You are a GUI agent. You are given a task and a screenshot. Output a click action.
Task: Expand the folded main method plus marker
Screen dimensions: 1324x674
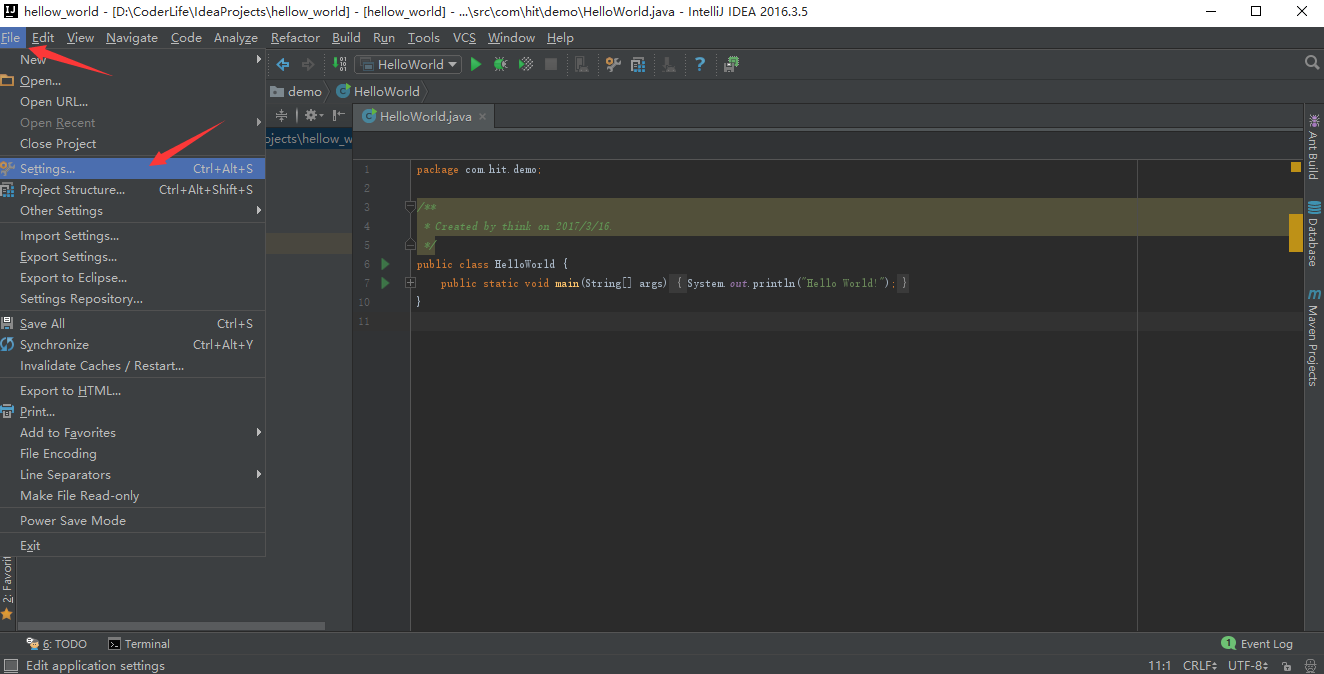[410, 283]
